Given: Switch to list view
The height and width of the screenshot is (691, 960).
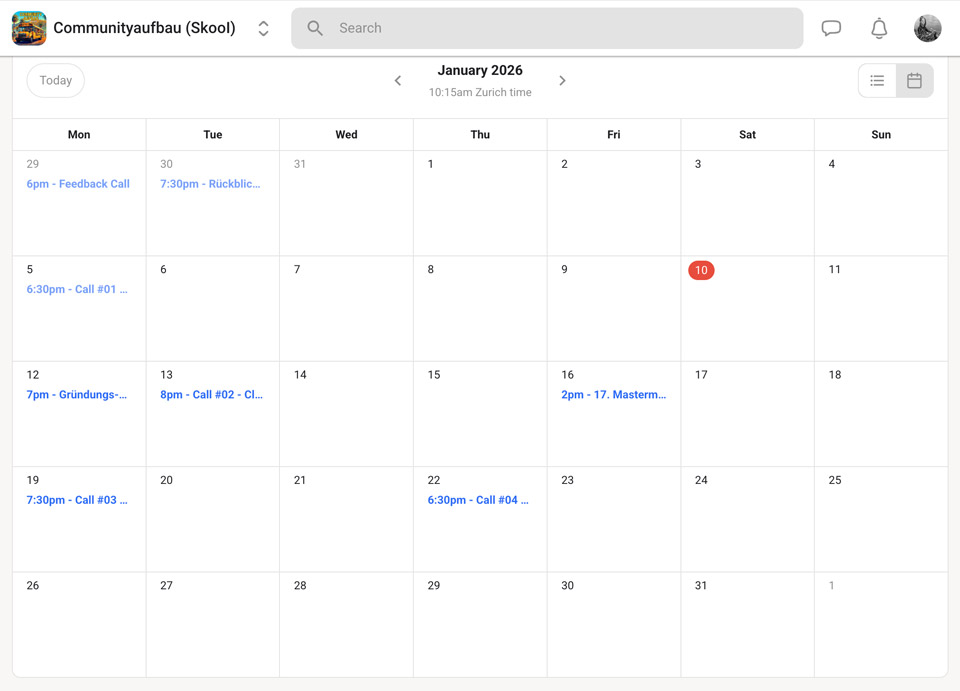Looking at the screenshot, I should [x=877, y=81].
